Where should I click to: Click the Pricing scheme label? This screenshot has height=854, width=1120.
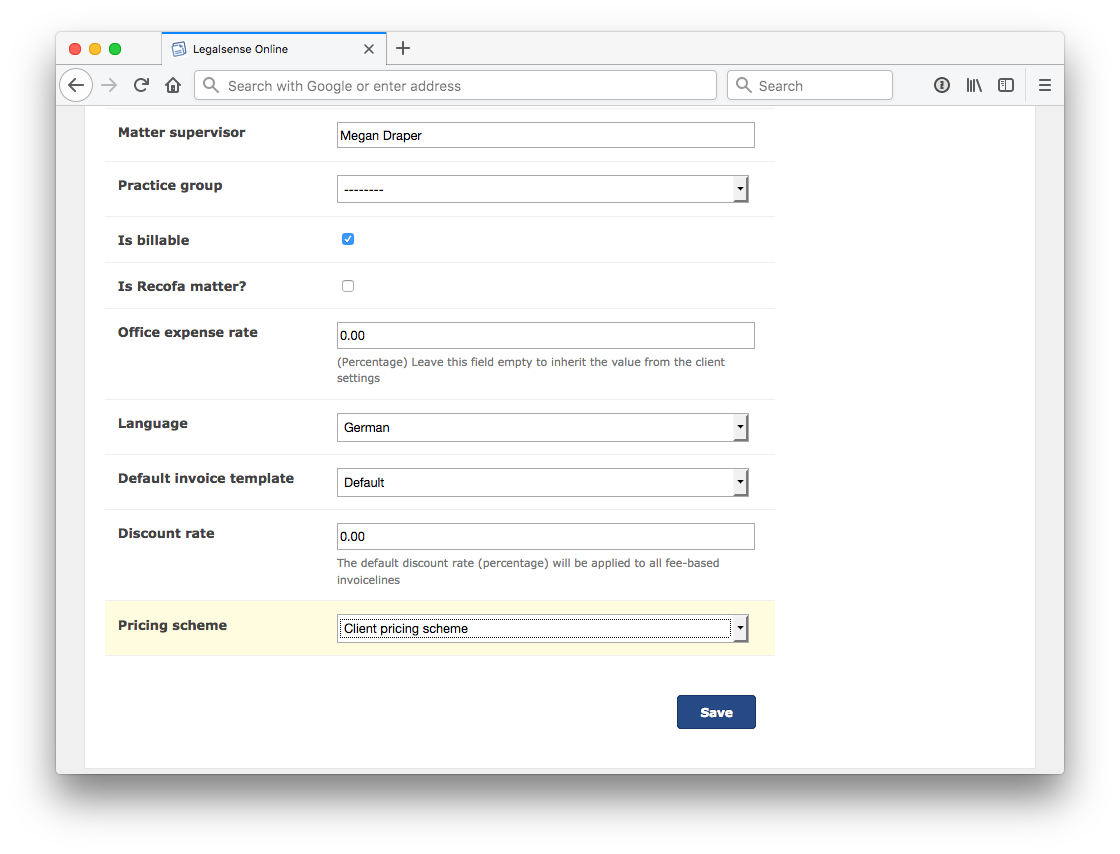click(172, 625)
